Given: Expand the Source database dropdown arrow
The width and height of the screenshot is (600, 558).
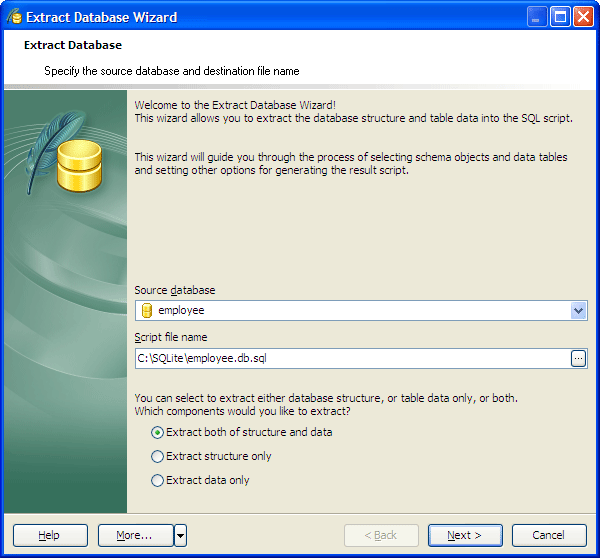Looking at the screenshot, I should 579,310.
